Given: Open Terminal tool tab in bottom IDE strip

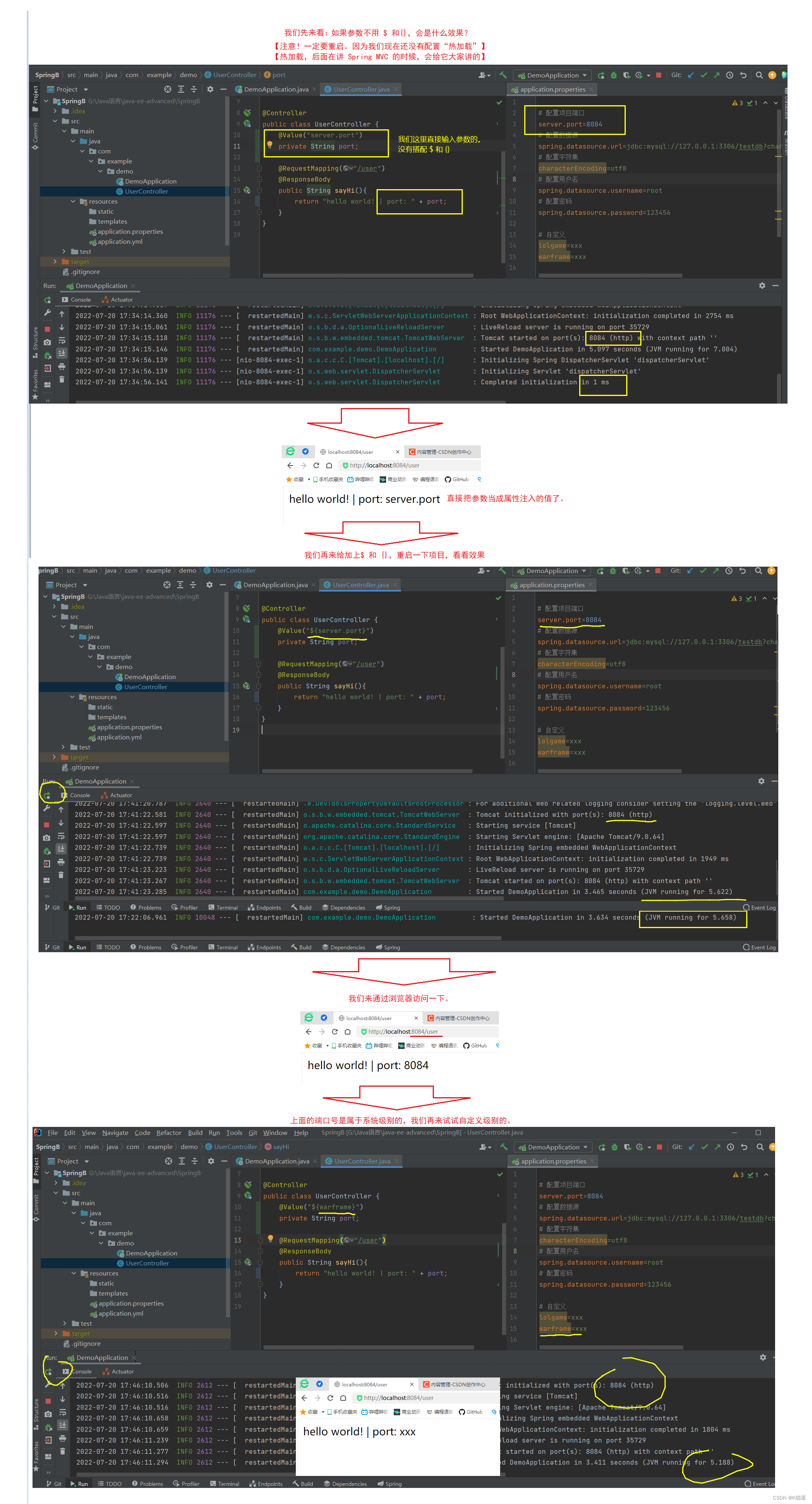Looking at the screenshot, I should coord(224,1484).
